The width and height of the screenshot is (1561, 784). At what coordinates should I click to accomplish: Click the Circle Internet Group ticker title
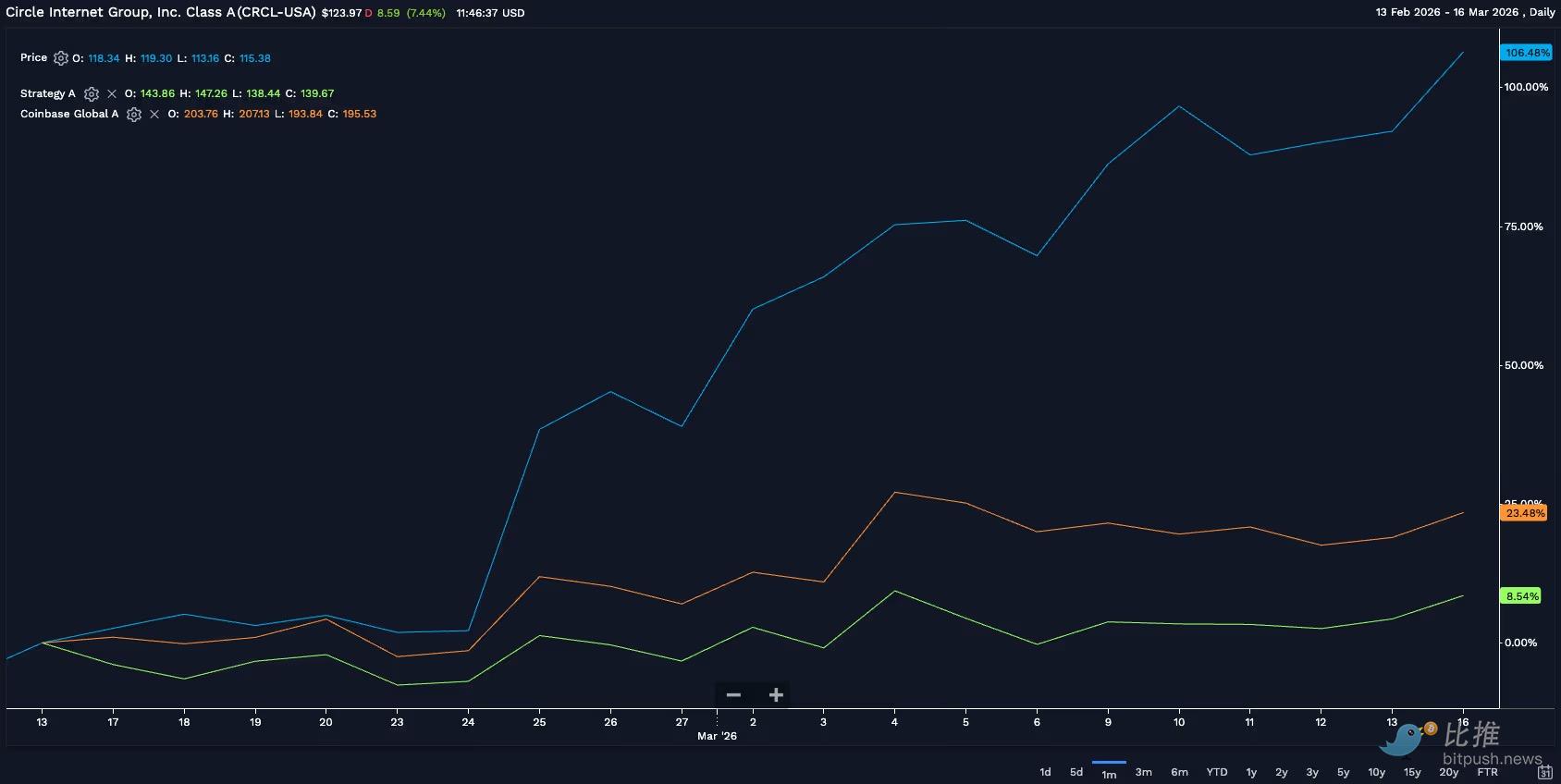pyautogui.click(x=161, y=12)
